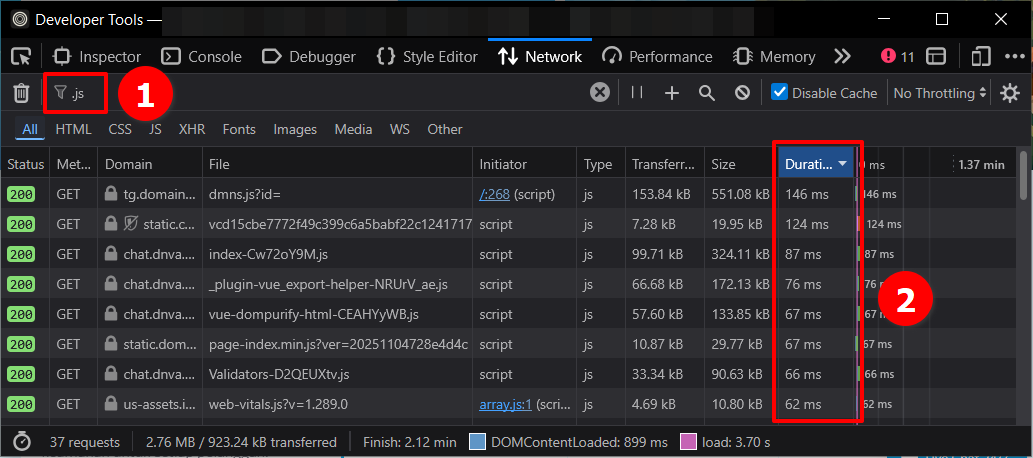Filter requests by CSS

click(120, 129)
